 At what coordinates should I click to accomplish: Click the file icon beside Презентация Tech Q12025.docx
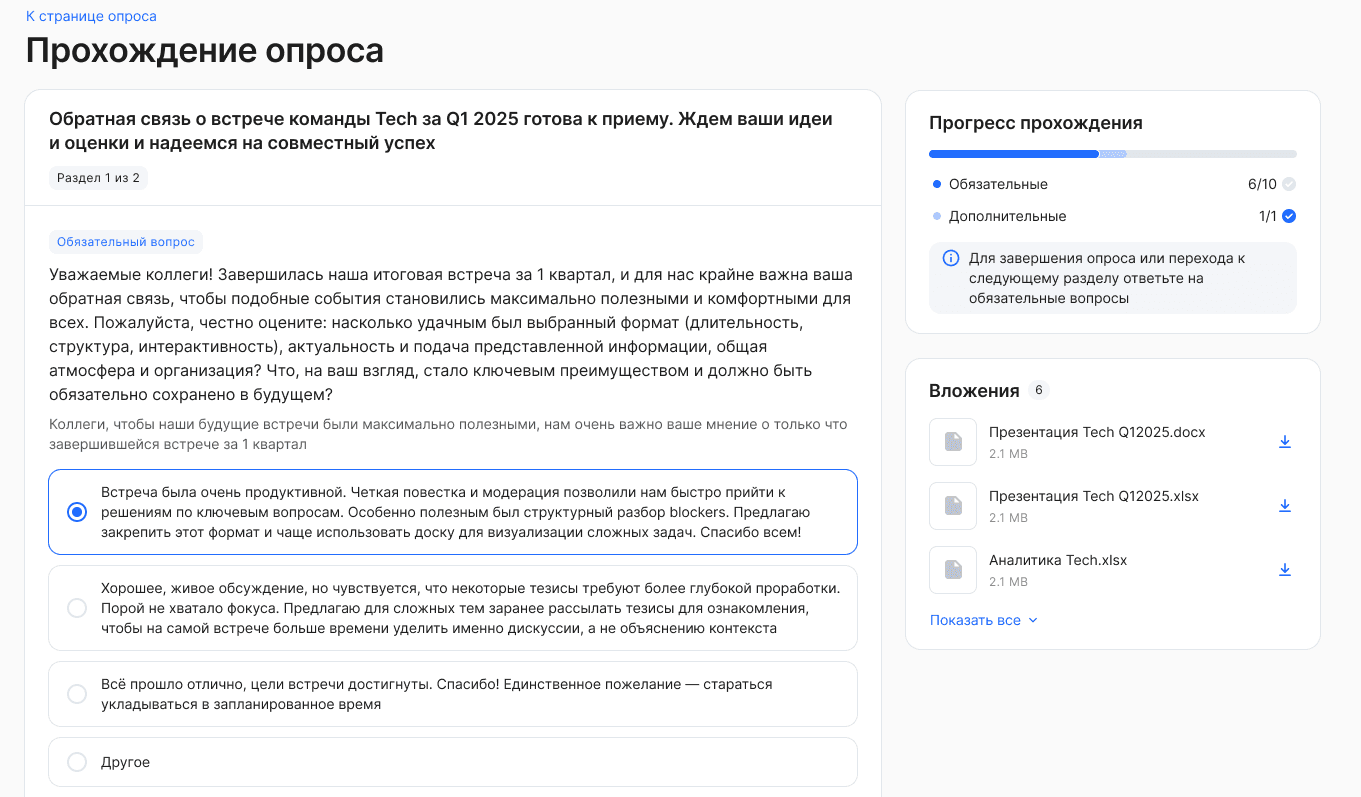point(952,441)
